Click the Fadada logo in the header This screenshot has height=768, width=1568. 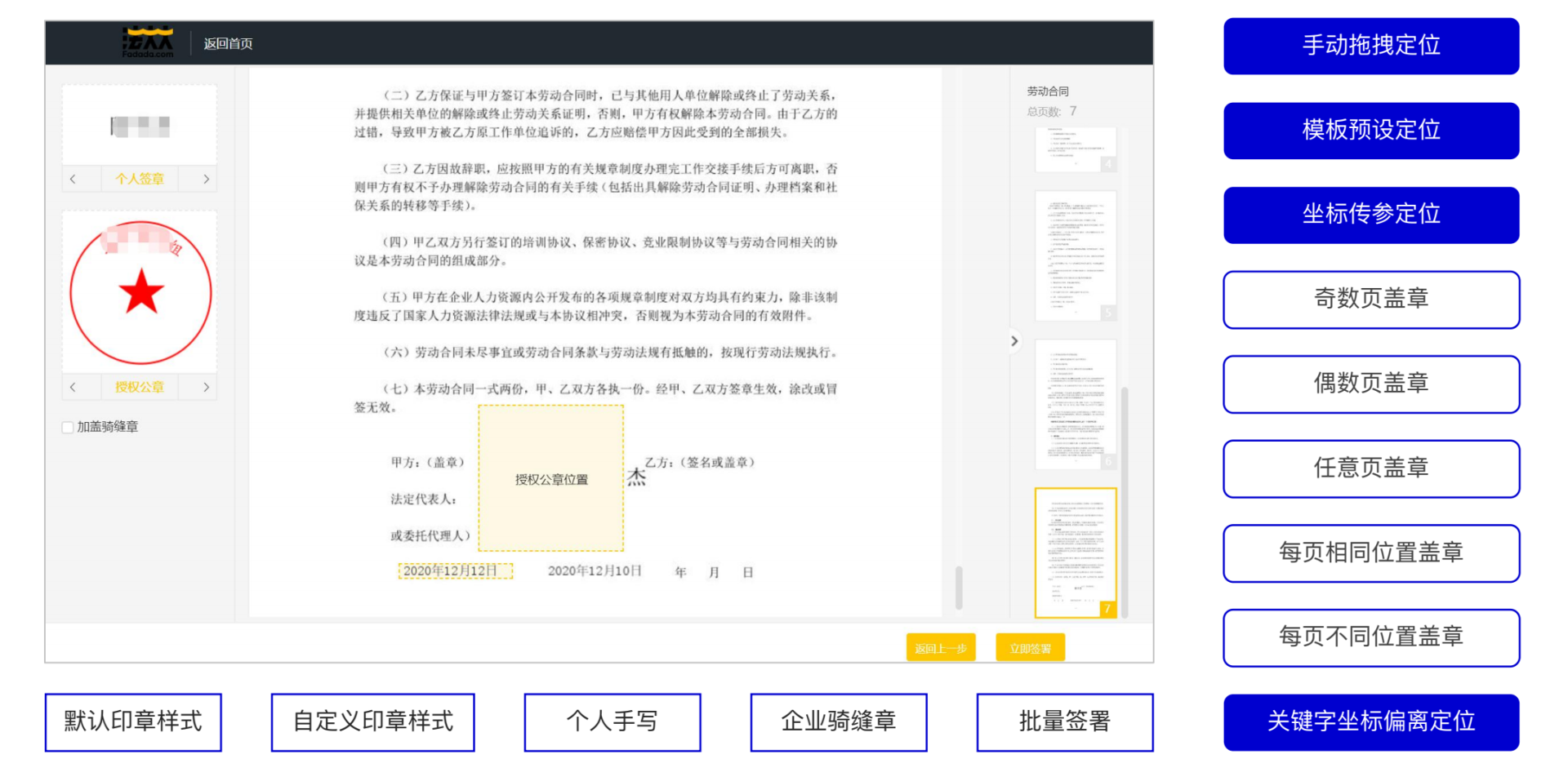click(148, 42)
